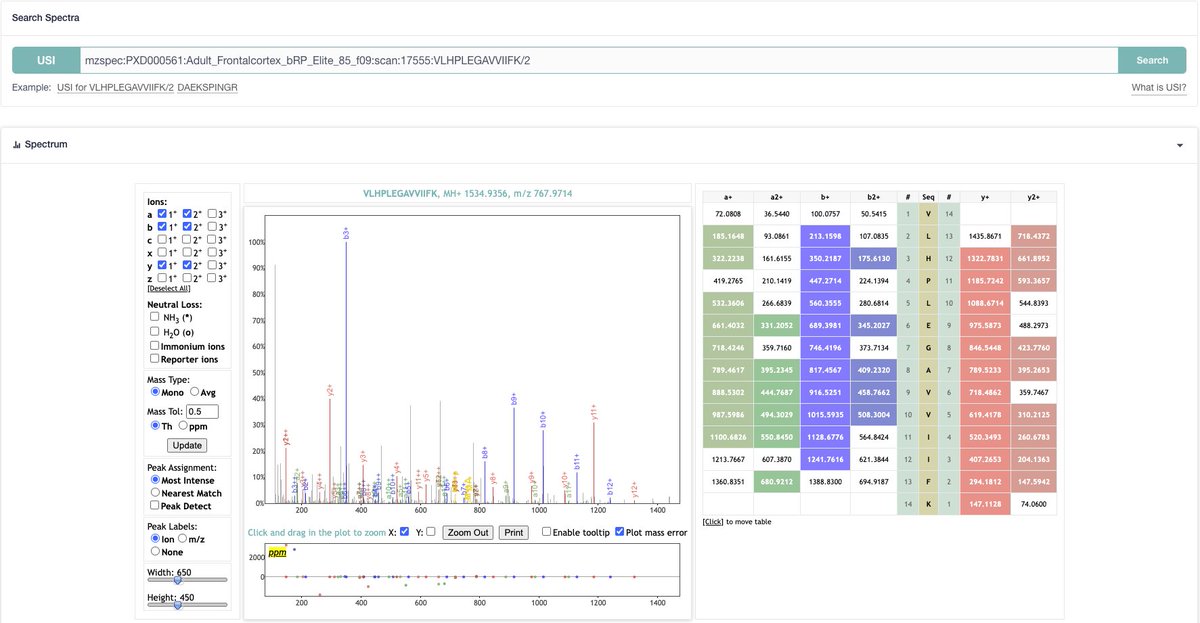The image size is (1200, 623).
Task: Select None for peak labels
Action: click(x=155, y=551)
